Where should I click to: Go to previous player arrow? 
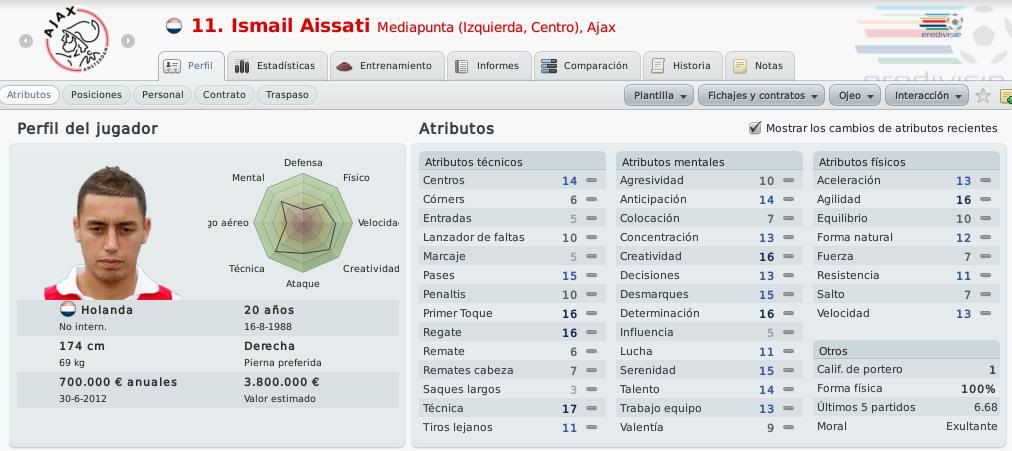tap(26, 41)
